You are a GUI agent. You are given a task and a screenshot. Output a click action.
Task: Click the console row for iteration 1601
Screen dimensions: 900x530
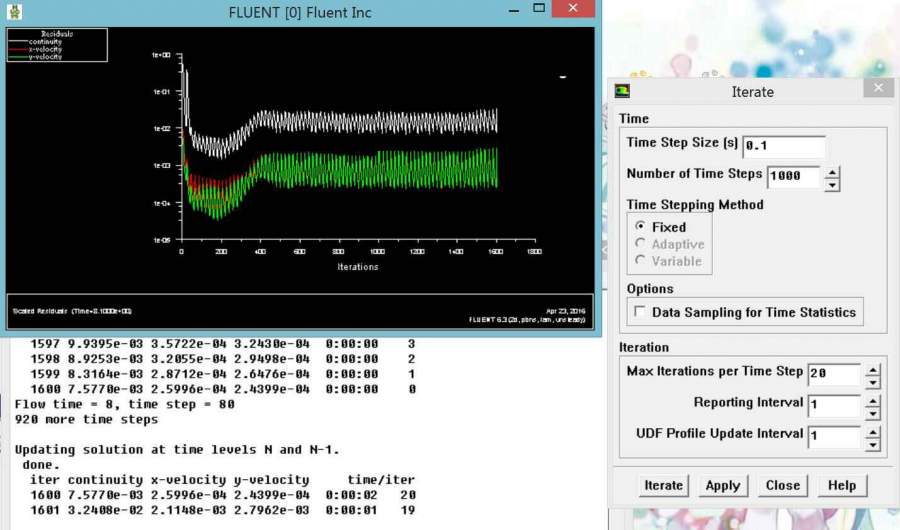tap(223, 510)
